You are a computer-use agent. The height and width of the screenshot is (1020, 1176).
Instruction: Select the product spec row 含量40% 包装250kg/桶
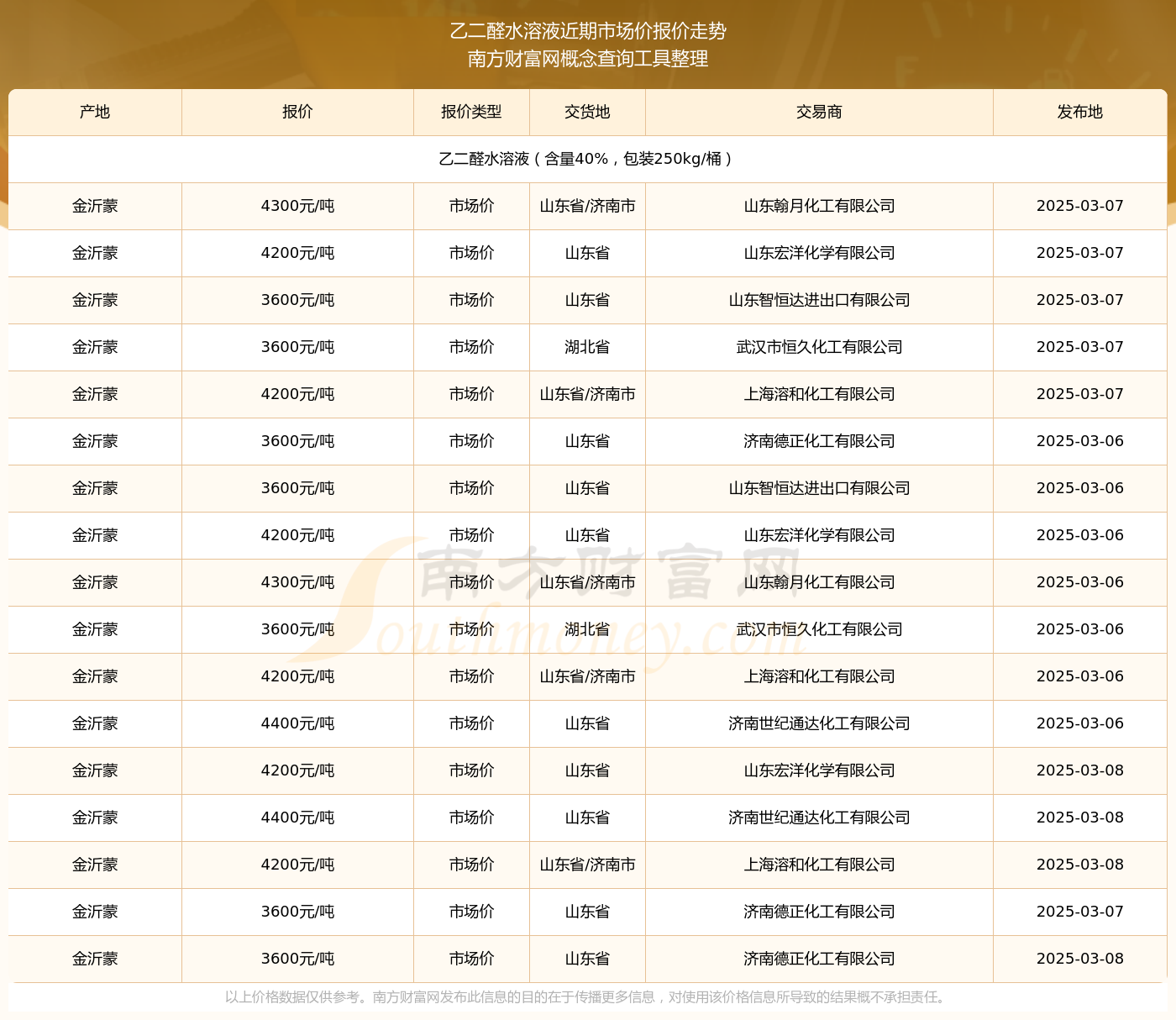587,159
